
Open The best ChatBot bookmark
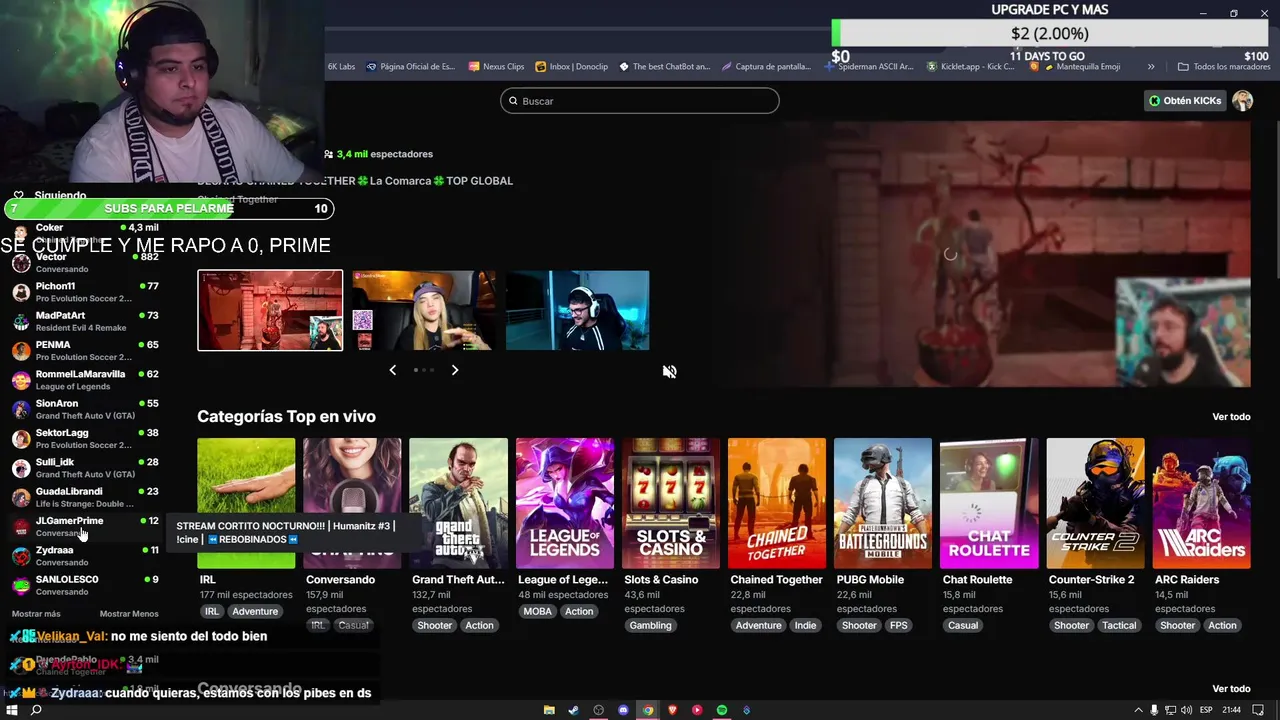(x=664, y=67)
